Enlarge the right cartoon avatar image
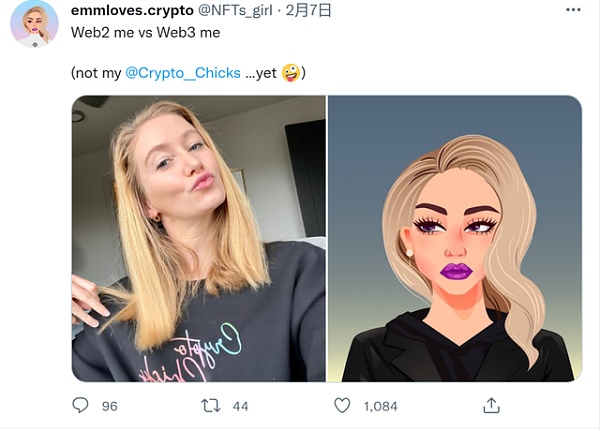The width and height of the screenshot is (600, 431). (x=455, y=238)
